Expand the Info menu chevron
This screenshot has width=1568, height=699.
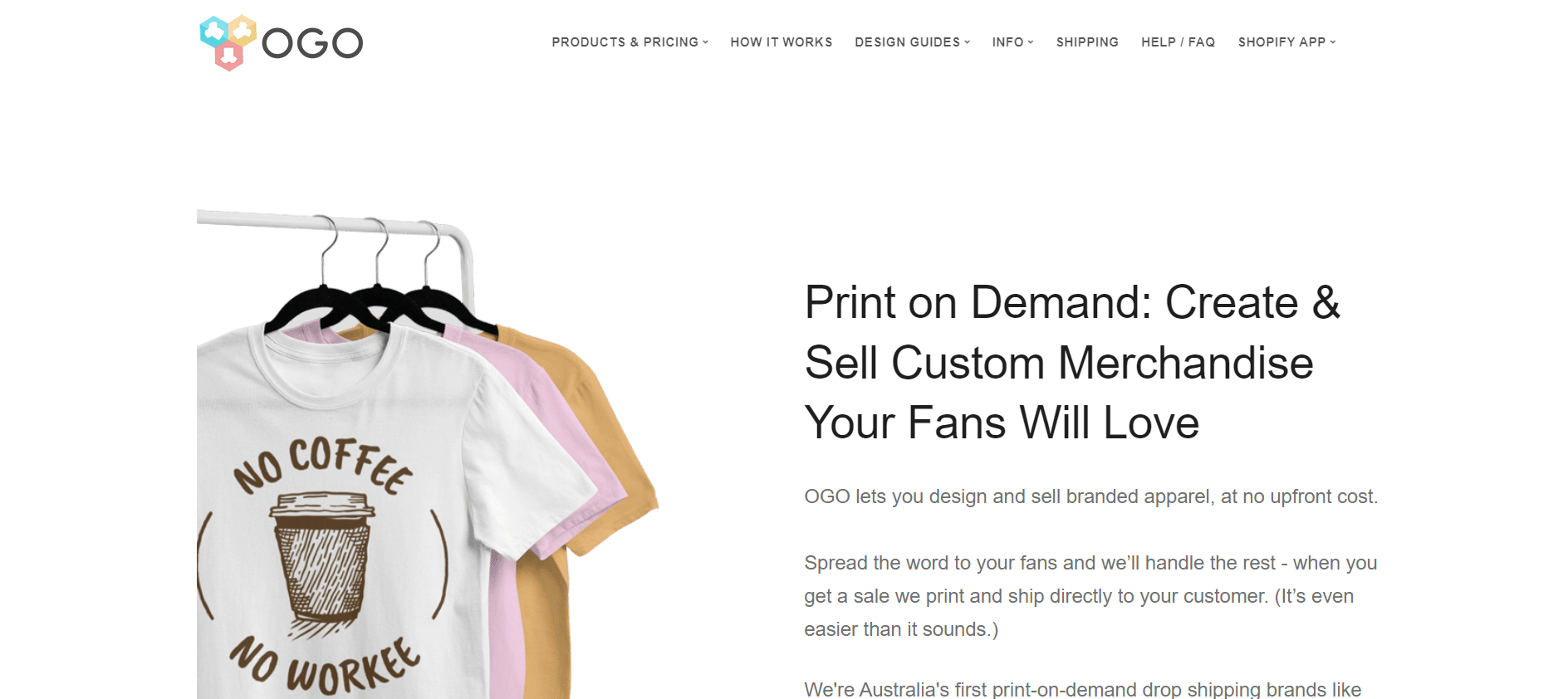point(1031,42)
